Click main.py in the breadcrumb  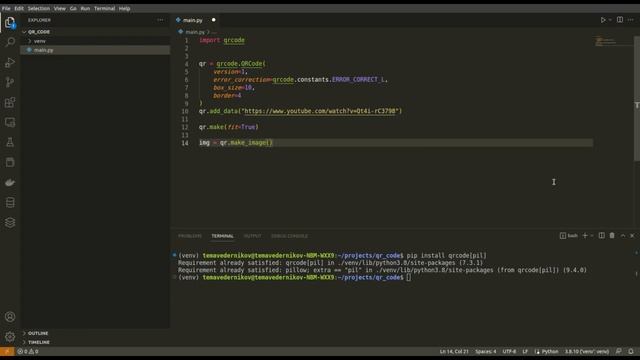tap(195, 32)
